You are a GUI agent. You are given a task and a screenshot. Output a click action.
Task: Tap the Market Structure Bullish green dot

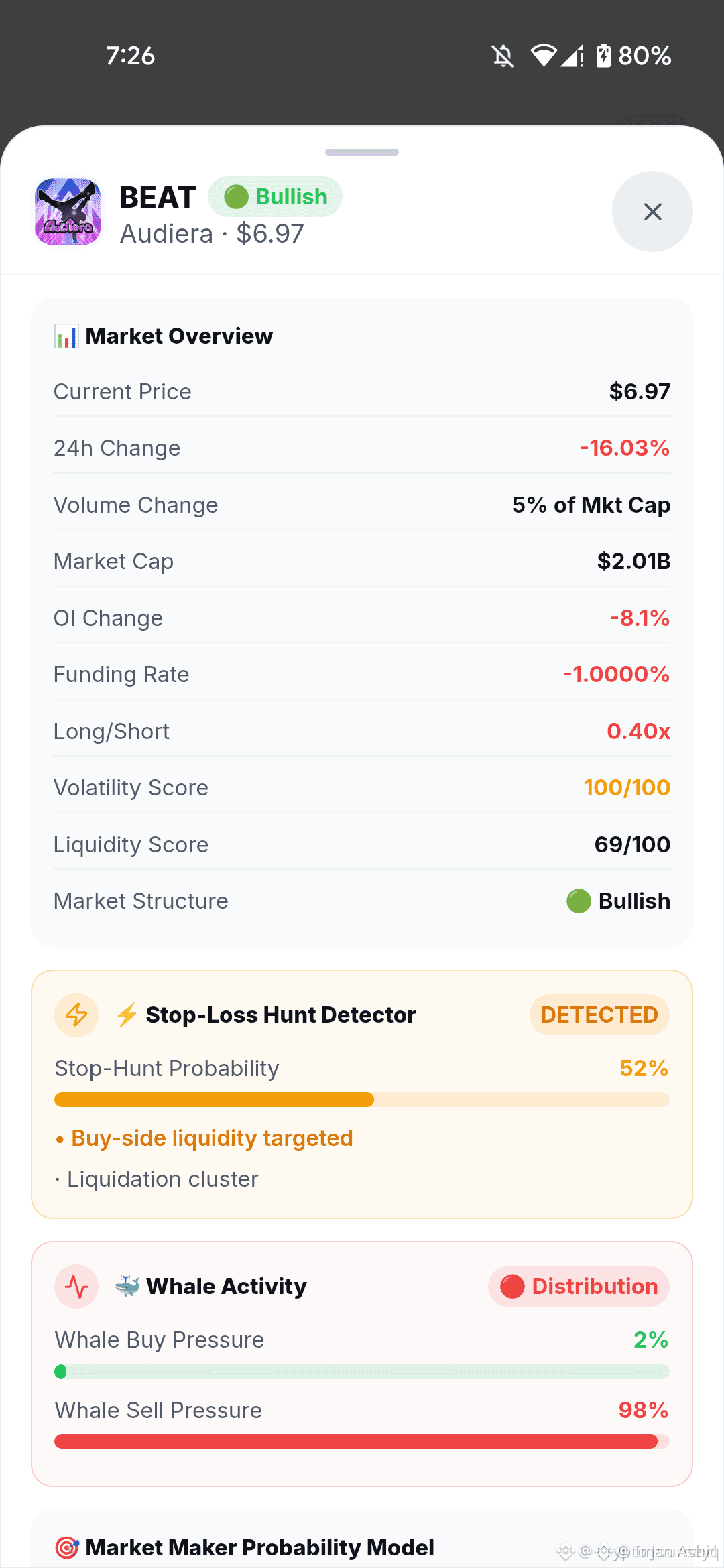pos(579,901)
